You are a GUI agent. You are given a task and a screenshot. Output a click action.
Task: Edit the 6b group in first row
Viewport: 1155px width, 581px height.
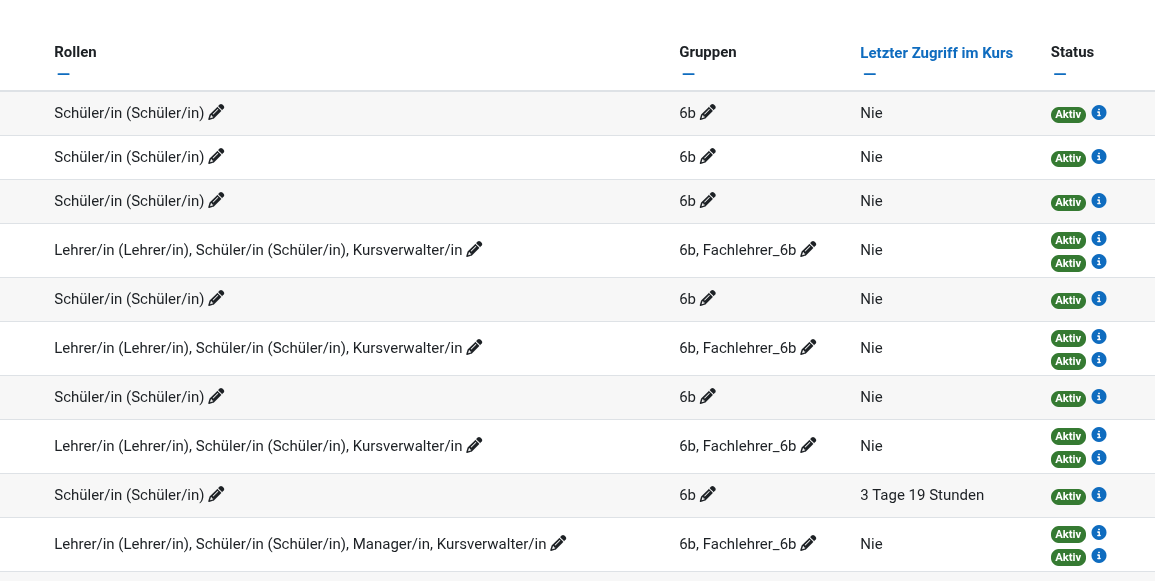(x=708, y=113)
